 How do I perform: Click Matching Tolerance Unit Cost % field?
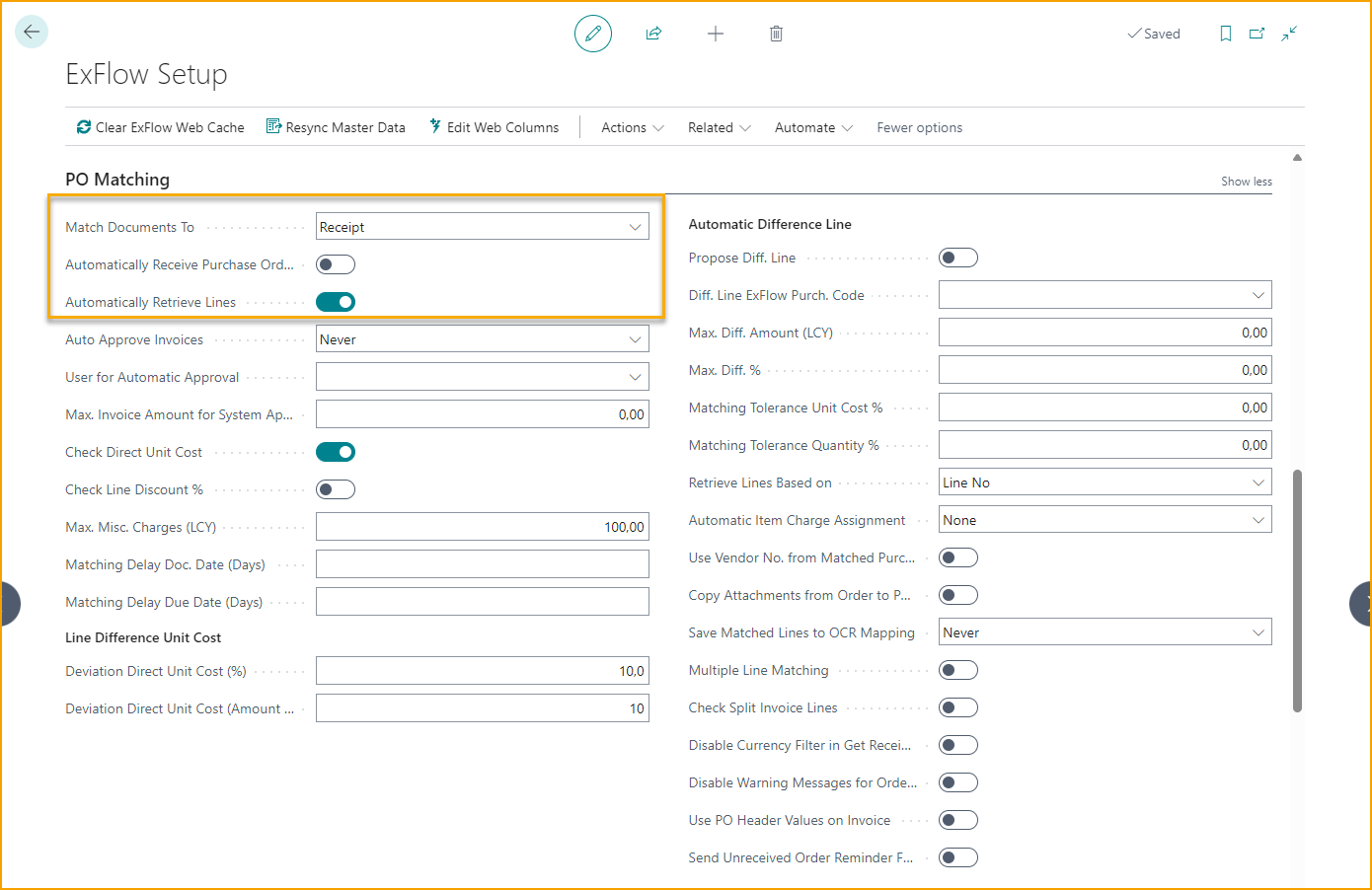(1105, 408)
